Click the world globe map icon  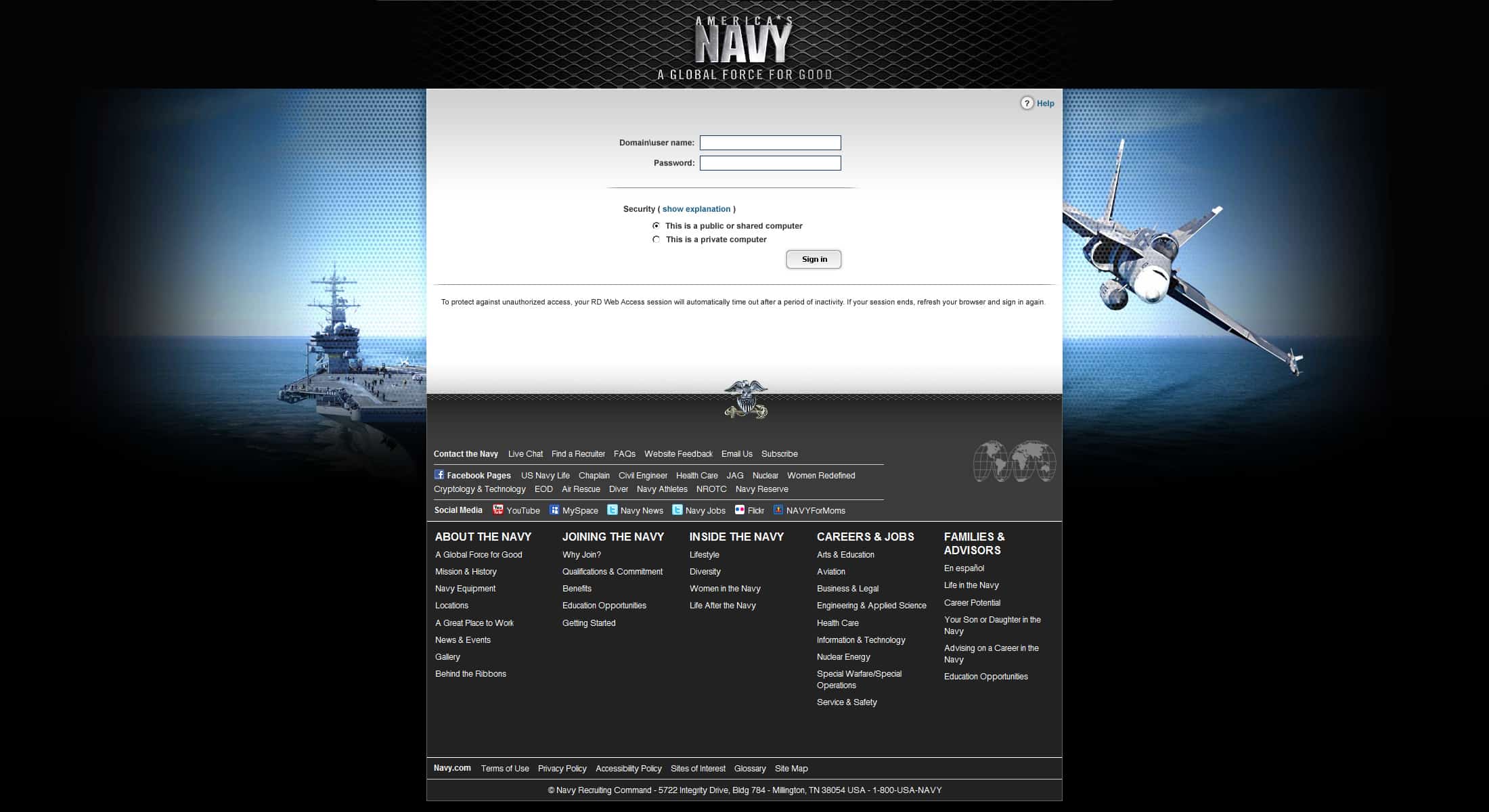pyautogui.click(x=1015, y=461)
